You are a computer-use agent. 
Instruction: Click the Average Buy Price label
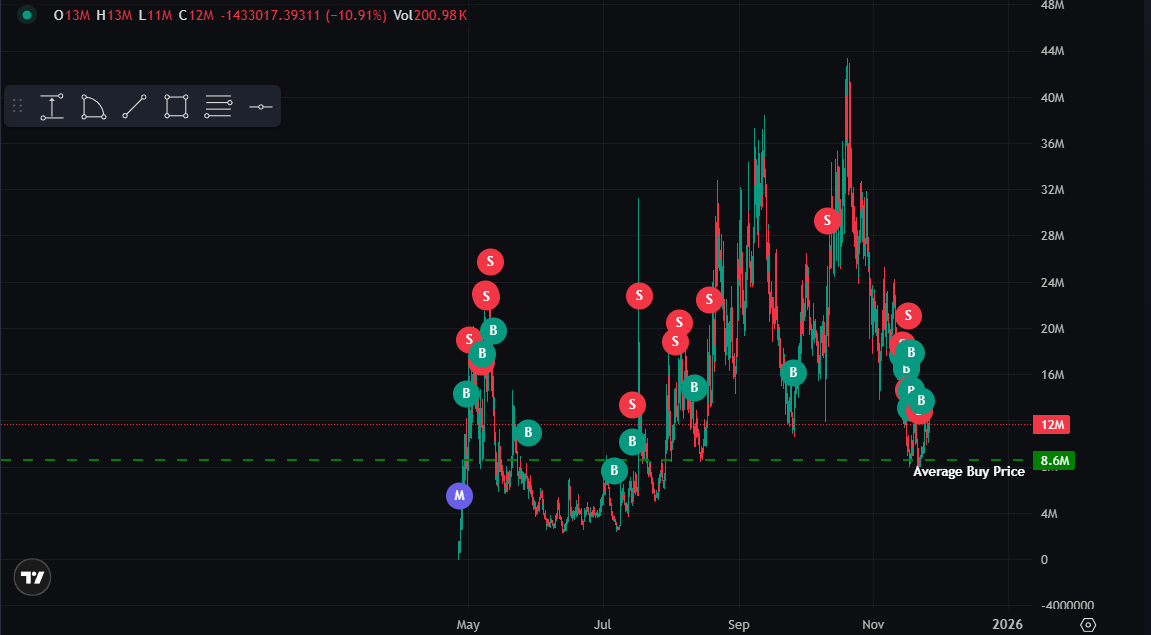point(968,471)
